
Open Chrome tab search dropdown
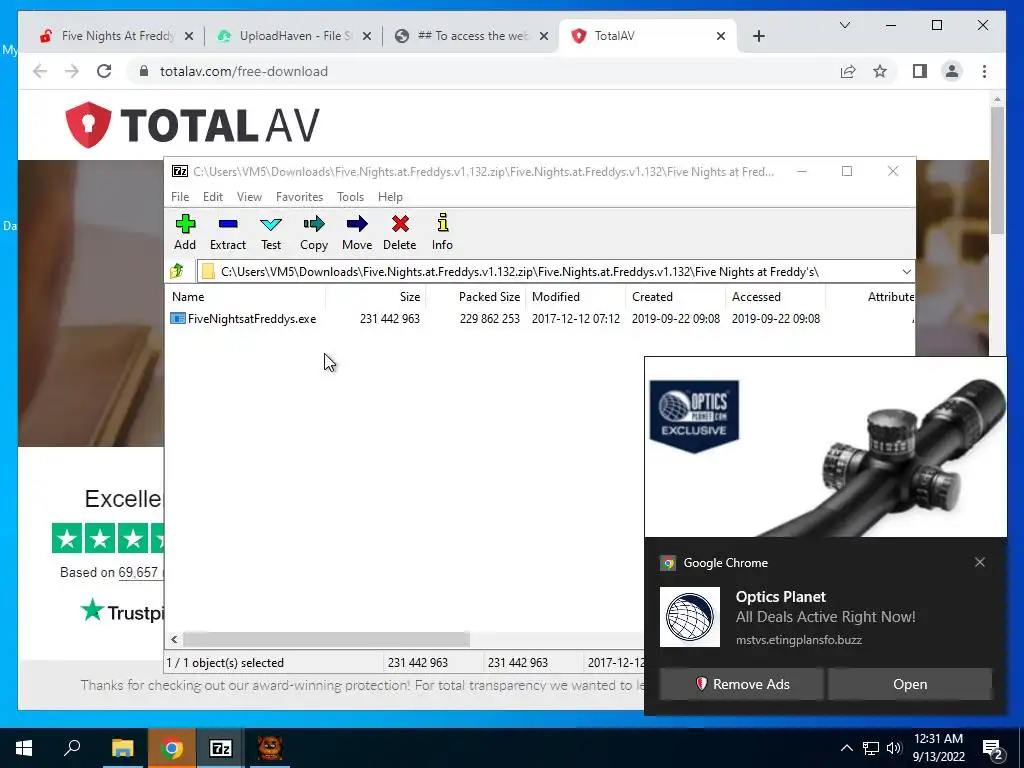point(844,25)
